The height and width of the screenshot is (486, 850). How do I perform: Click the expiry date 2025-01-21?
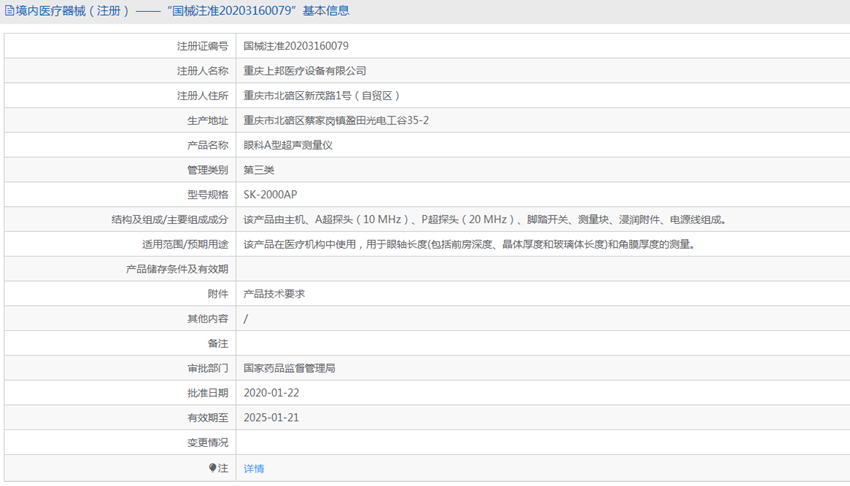pyautogui.click(x=271, y=418)
